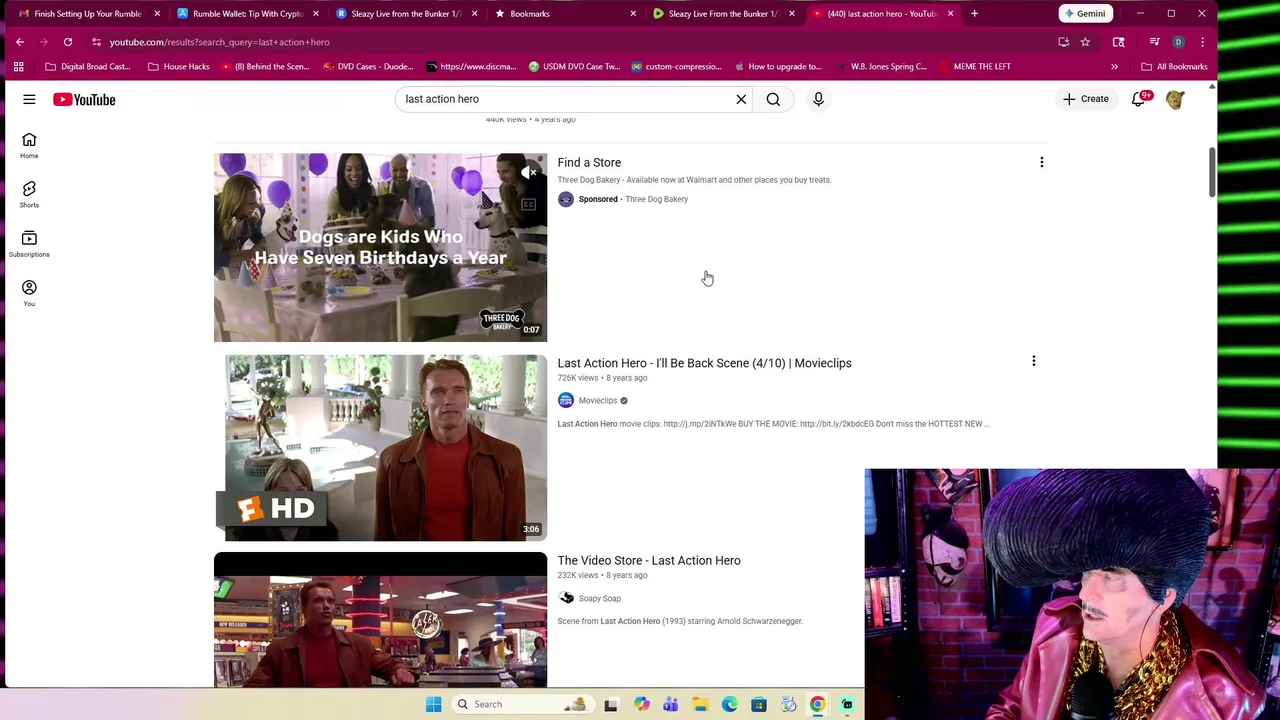The width and height of the screenshot is (1280, 720).
Task: Open Subscriptions from the sidebar
Action: click(29, 243)
